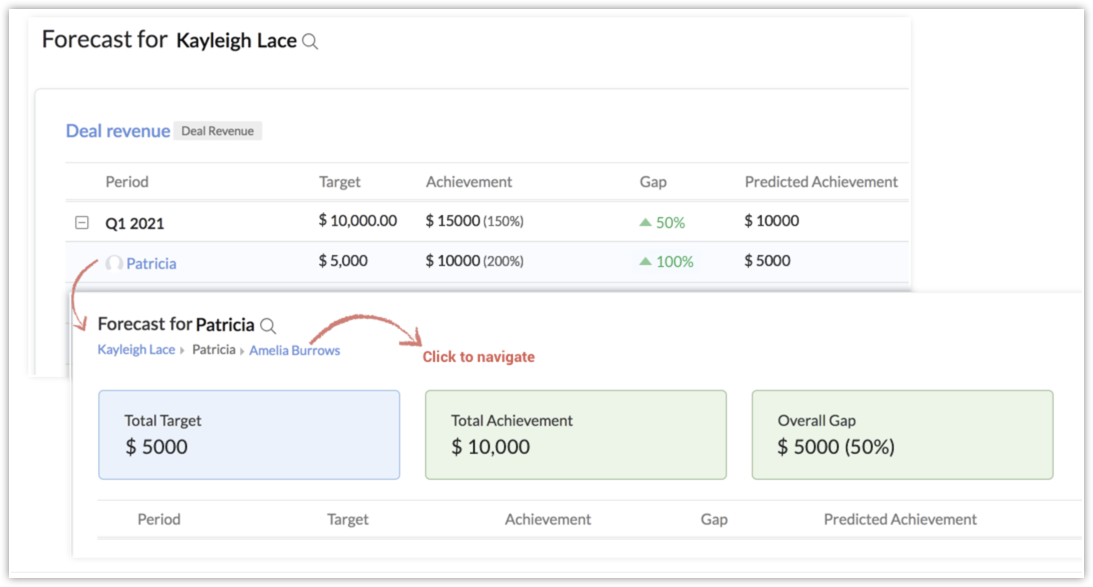The height and width of the screenshot is (587, 1093).
Task: Click Predicted Achievement header in the upper table
Action: (821, 182)
